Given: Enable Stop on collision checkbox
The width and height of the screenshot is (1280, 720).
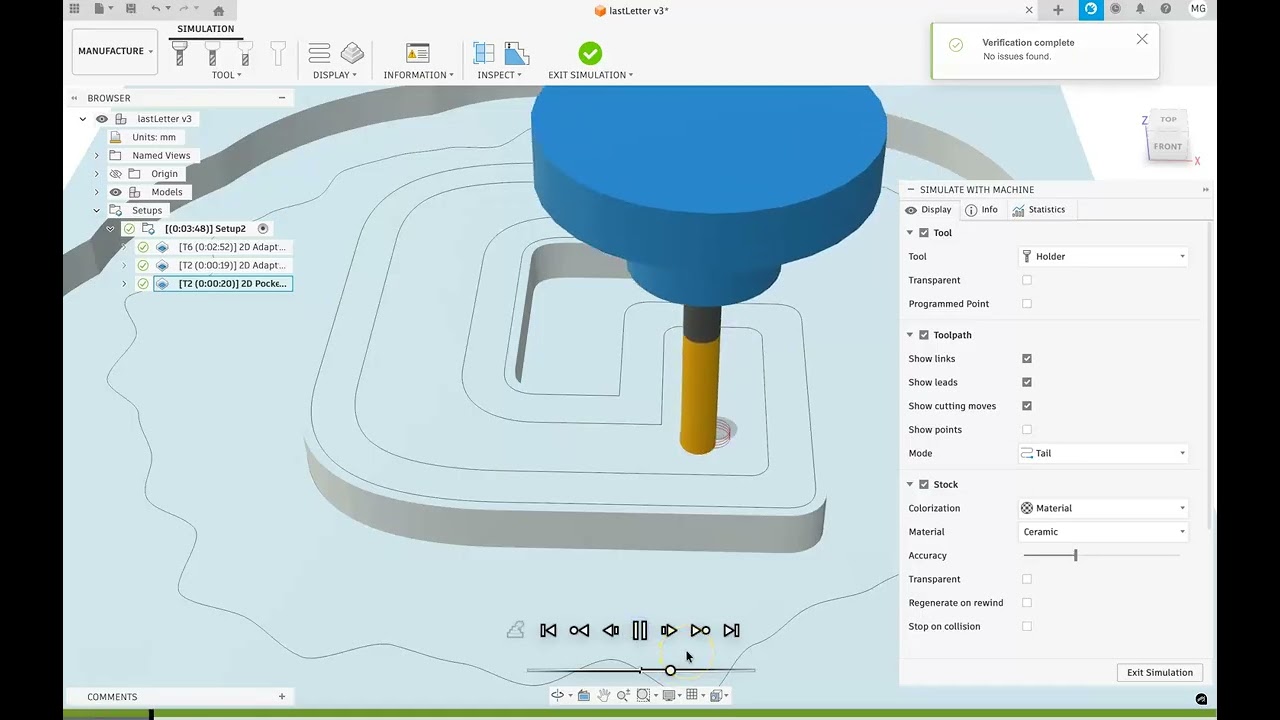Looking at the screenshot, I should 1027,626.
